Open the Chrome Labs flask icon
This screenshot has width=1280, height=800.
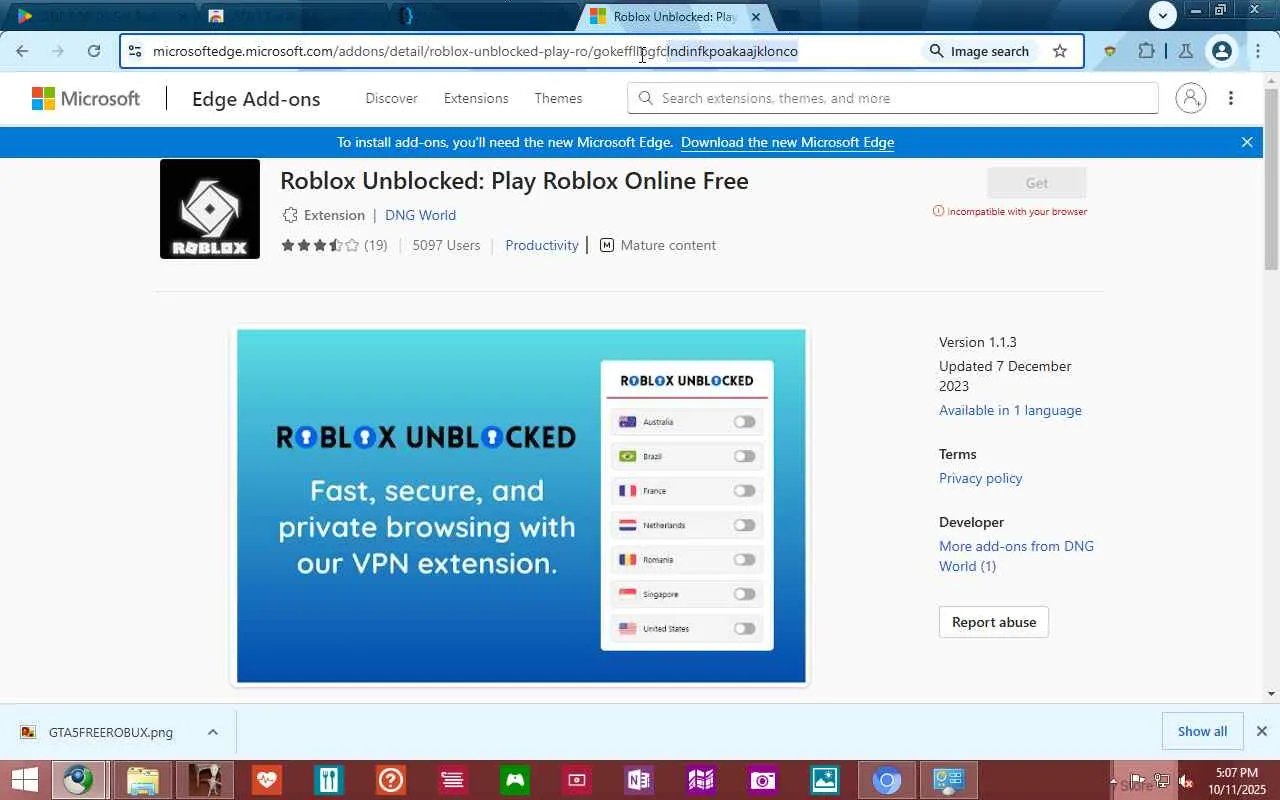click(1186, 51)
